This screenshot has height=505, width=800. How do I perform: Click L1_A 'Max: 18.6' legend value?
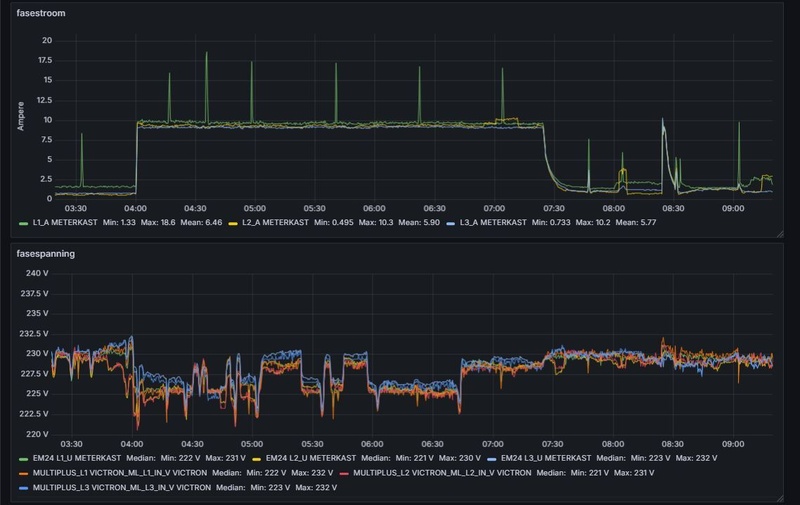point(158,222)
